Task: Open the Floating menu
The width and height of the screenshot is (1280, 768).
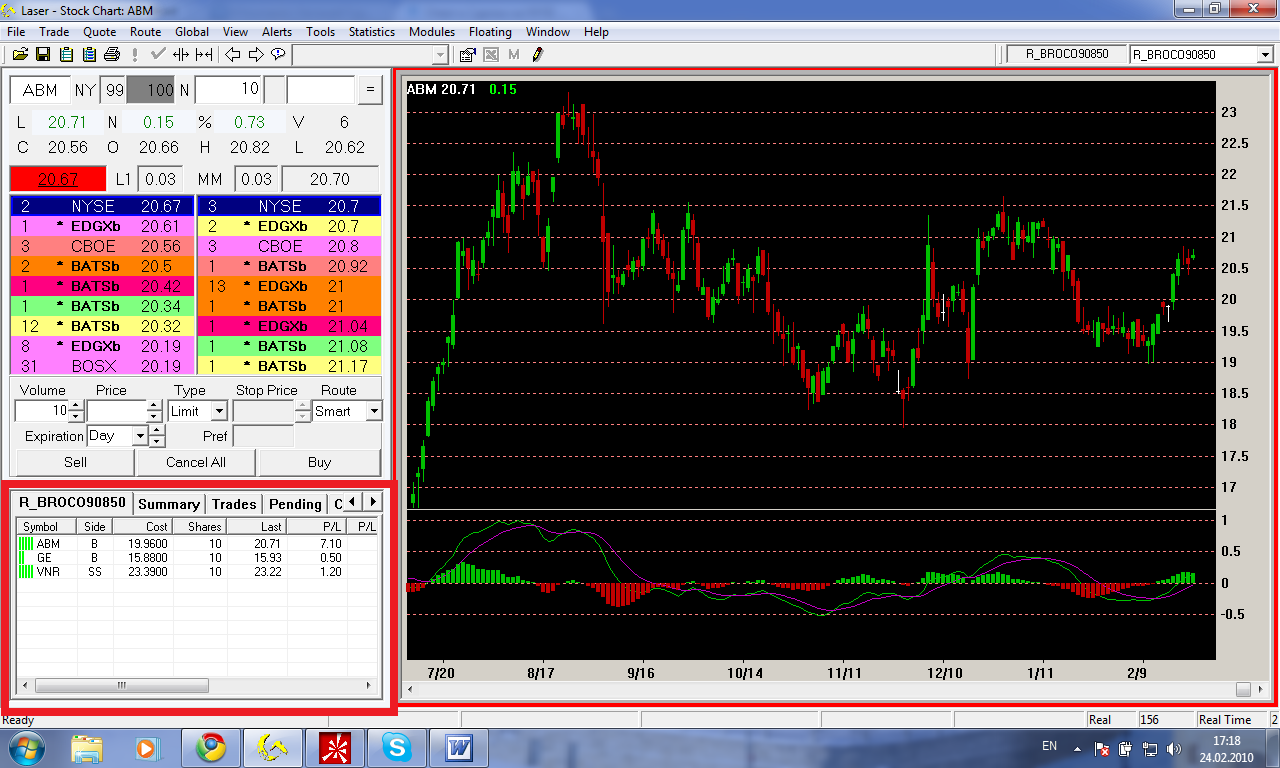Action: click(490, 32)
